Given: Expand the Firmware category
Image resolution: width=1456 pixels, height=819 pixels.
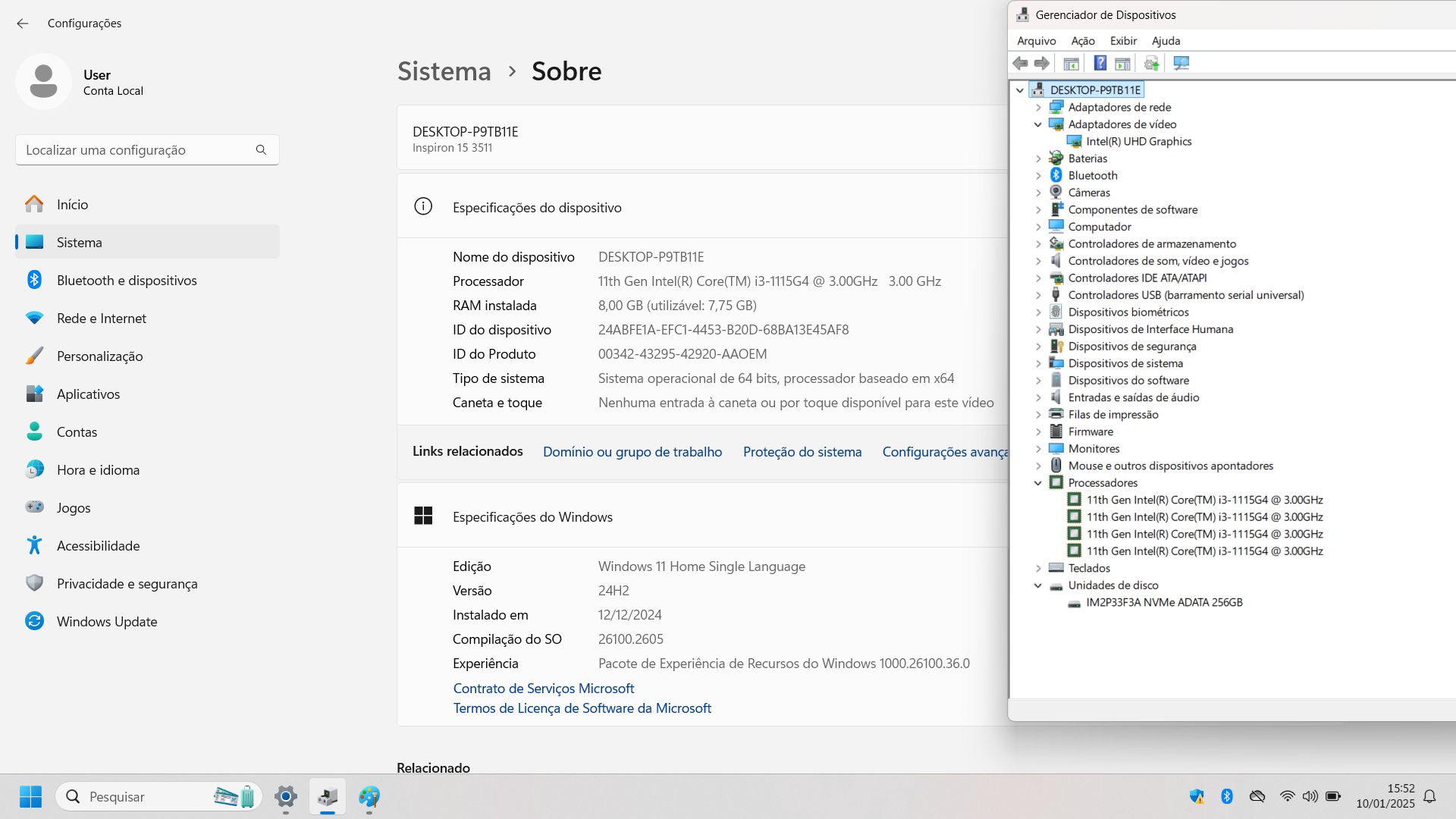Looking at the screenshot, I should (1038, 431).
